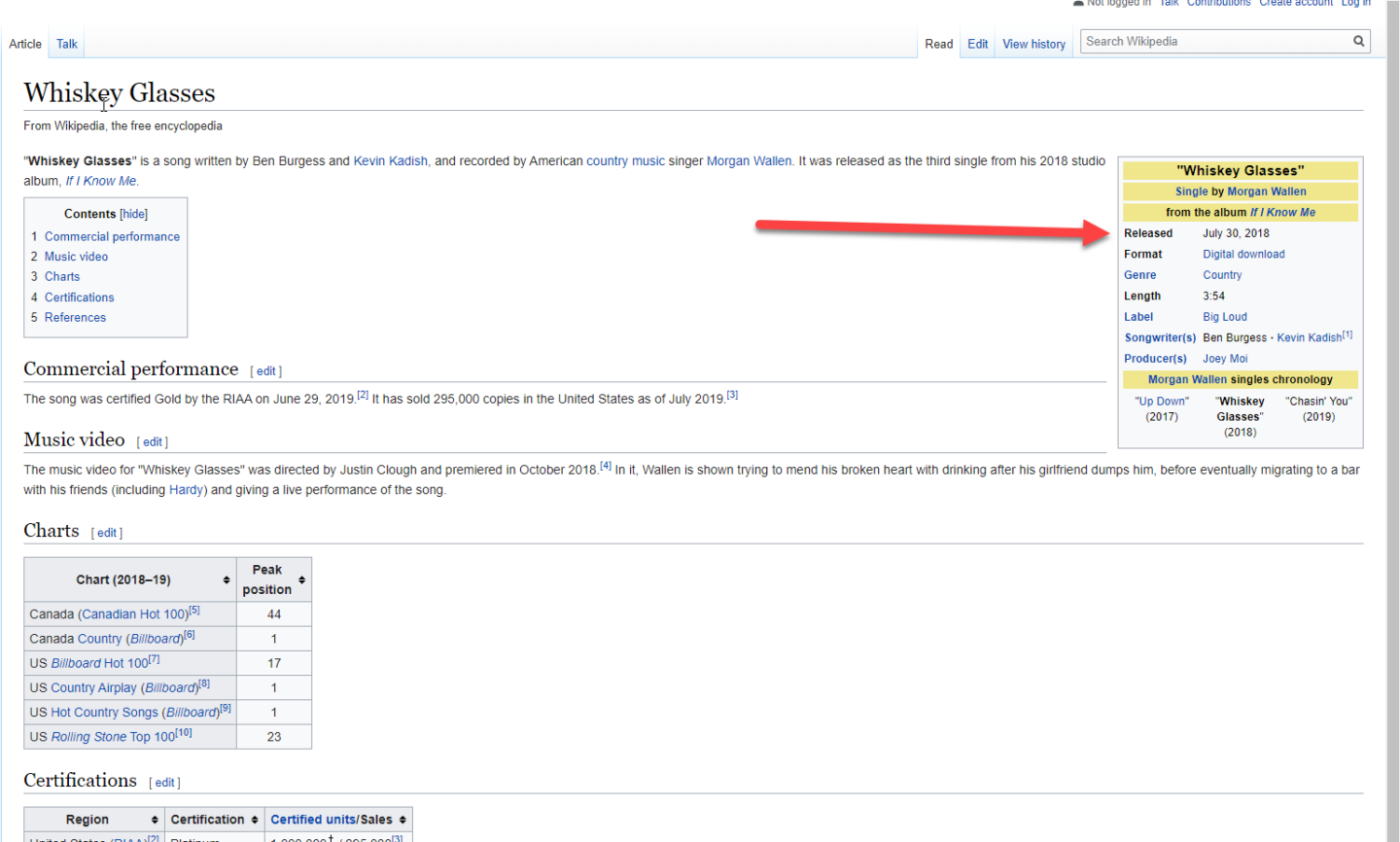Hide the Contents box

134,214
